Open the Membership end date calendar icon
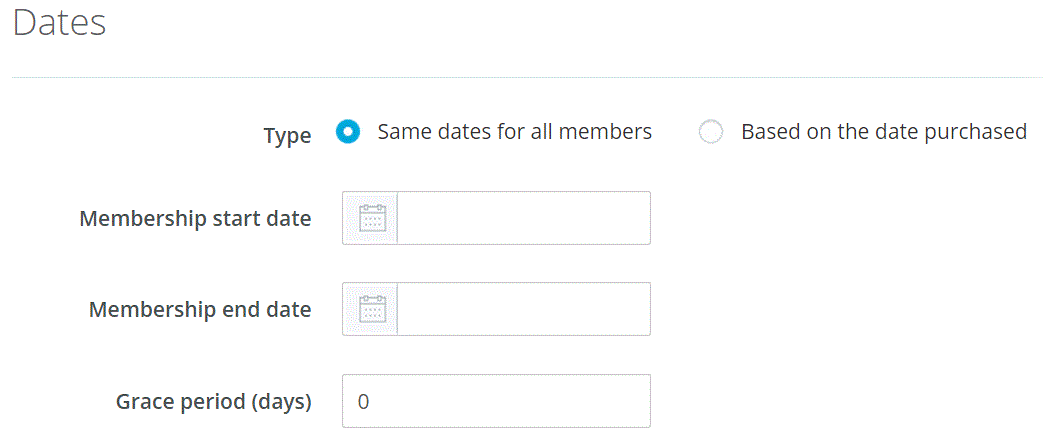Screen dimensions: 1043x441 (371, 309)
